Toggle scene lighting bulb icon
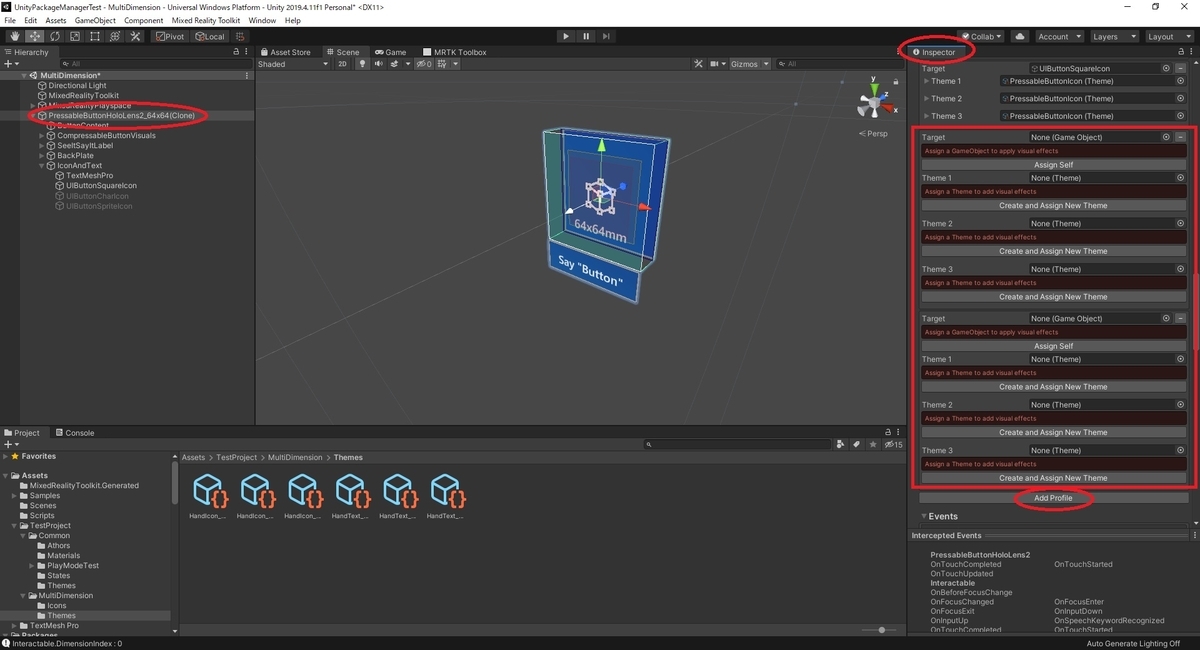 tap(363, 64)
